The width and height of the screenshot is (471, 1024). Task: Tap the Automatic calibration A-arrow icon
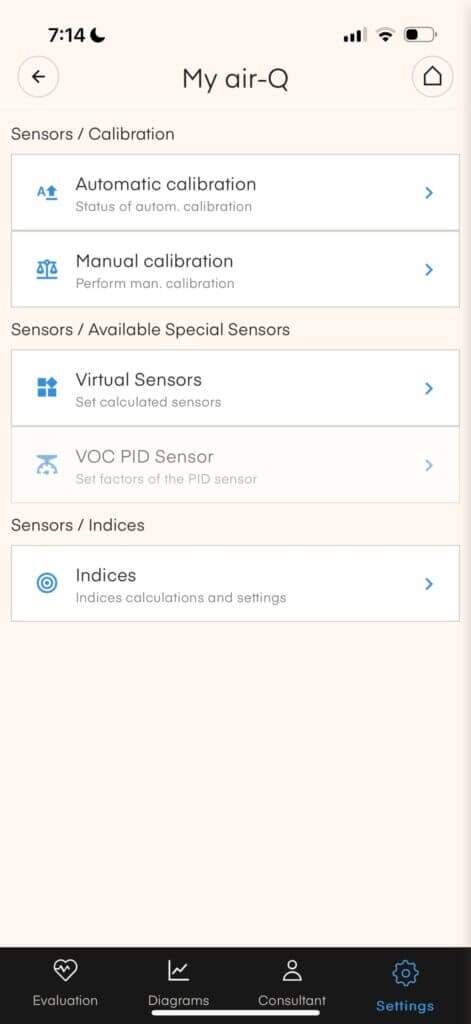[x=47, y=193]
